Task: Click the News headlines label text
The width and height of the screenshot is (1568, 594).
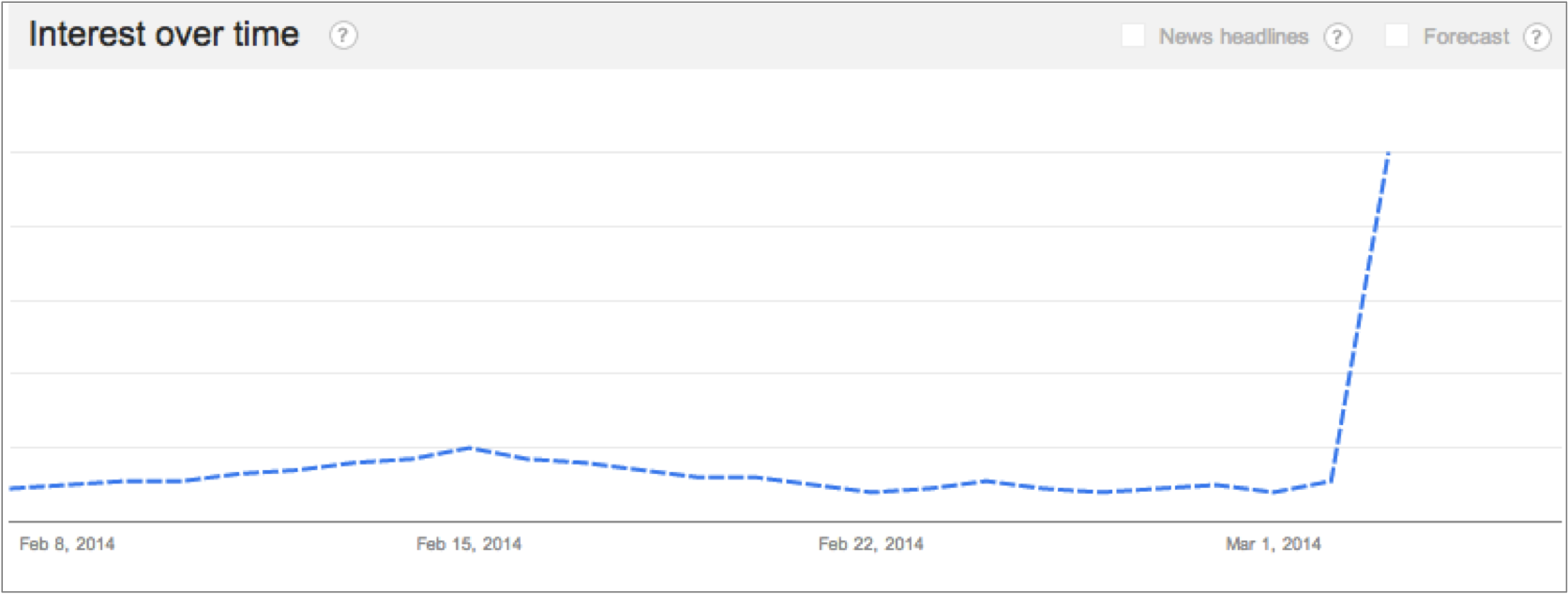Action: (1233, 37)
